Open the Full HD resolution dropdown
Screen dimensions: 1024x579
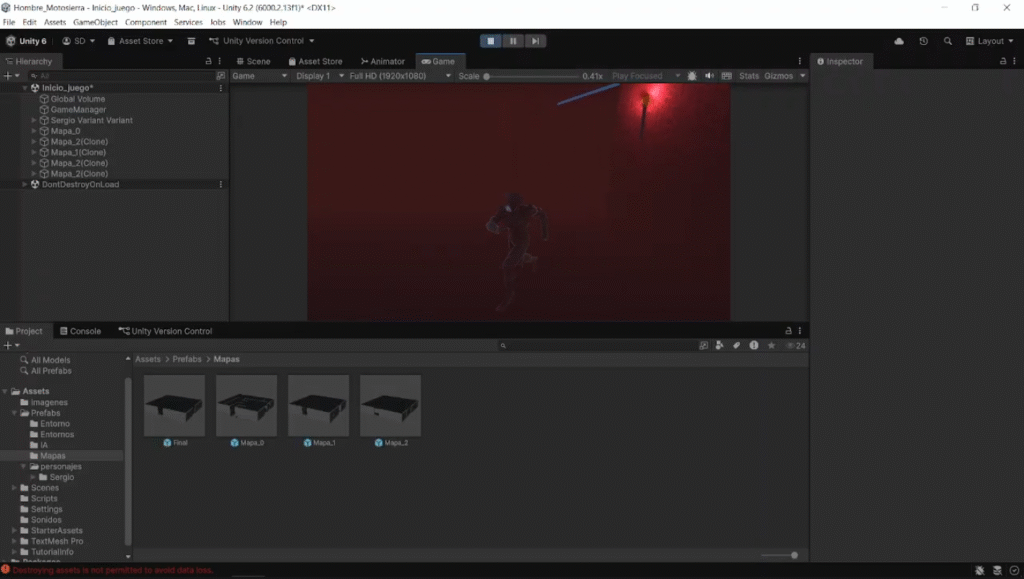[x=395, y=76]
